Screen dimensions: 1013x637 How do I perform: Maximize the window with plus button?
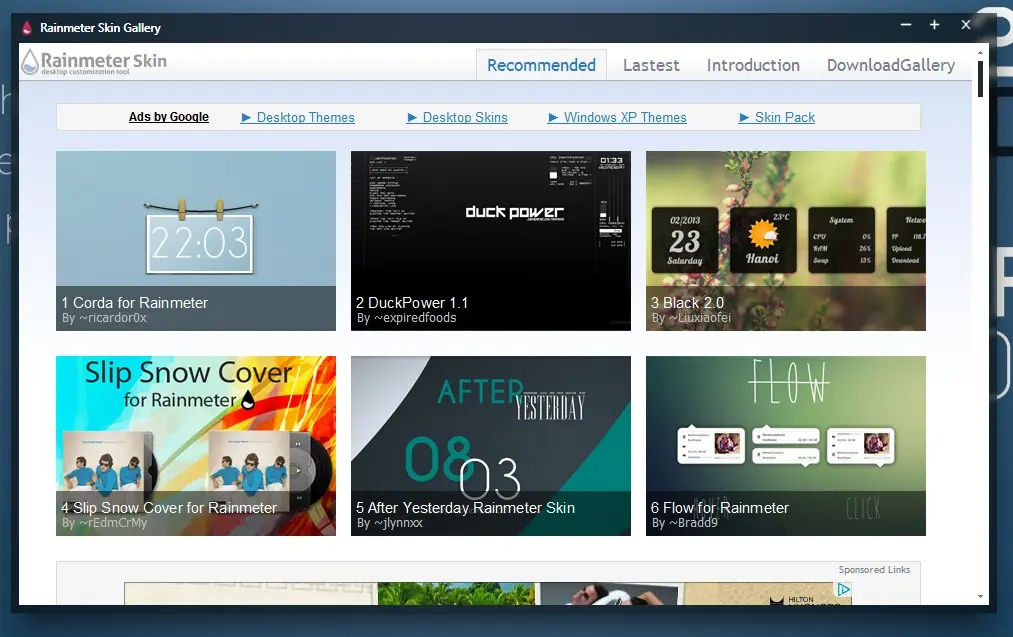coord(934,25)
